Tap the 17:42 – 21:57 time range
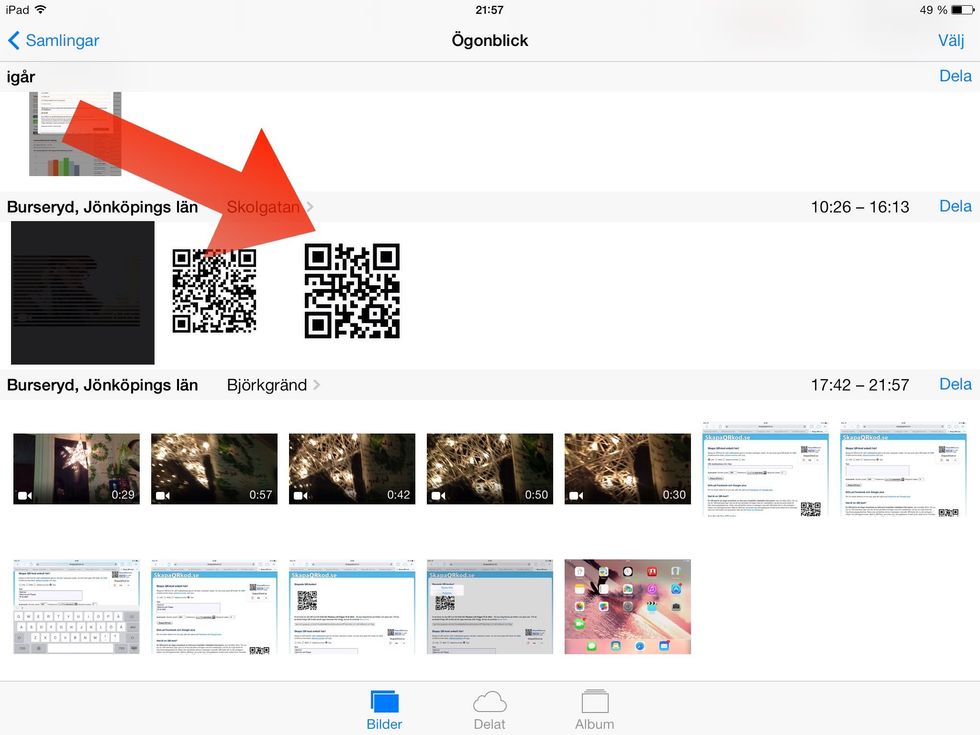 point(860,385)
